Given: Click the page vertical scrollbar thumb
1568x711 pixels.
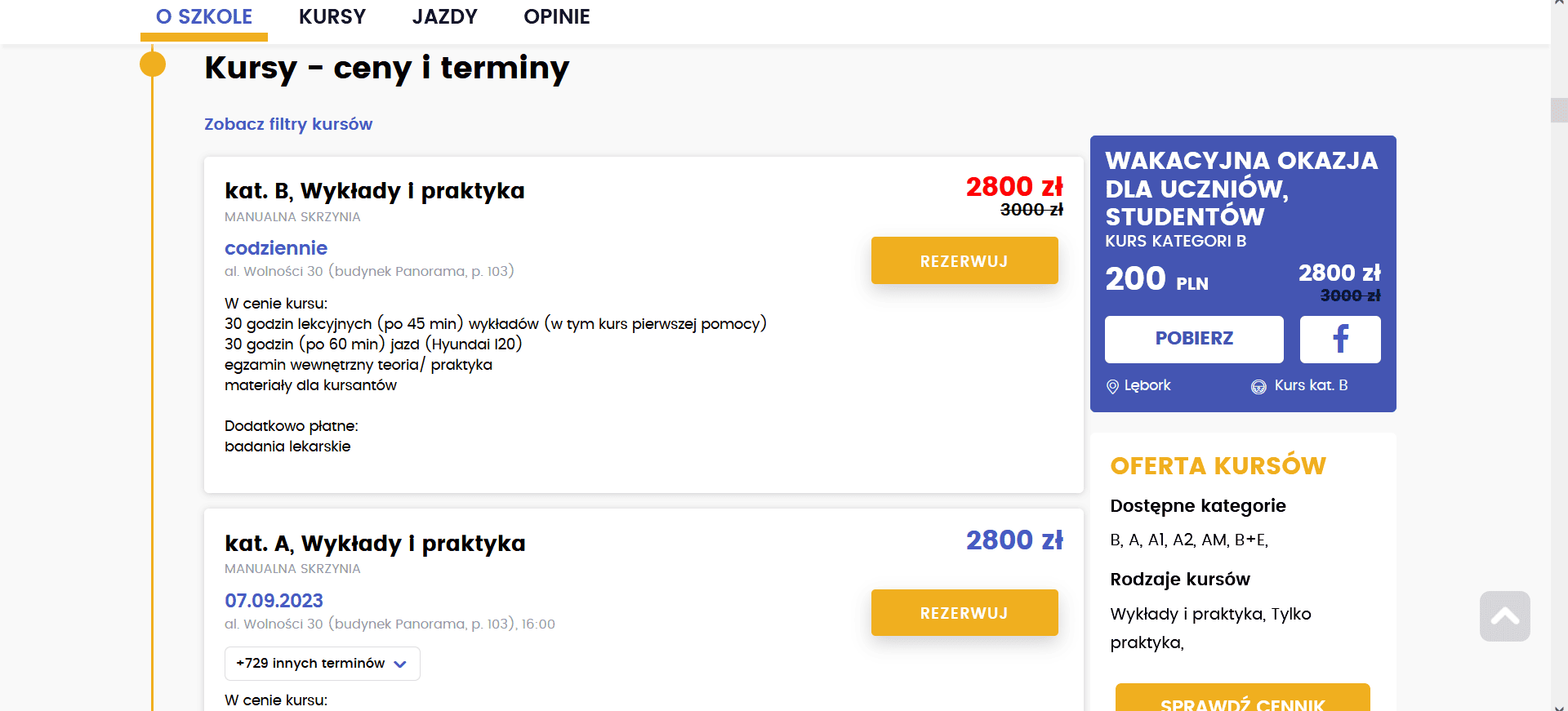Looking at the screenshot, I should pos(1559,110).
